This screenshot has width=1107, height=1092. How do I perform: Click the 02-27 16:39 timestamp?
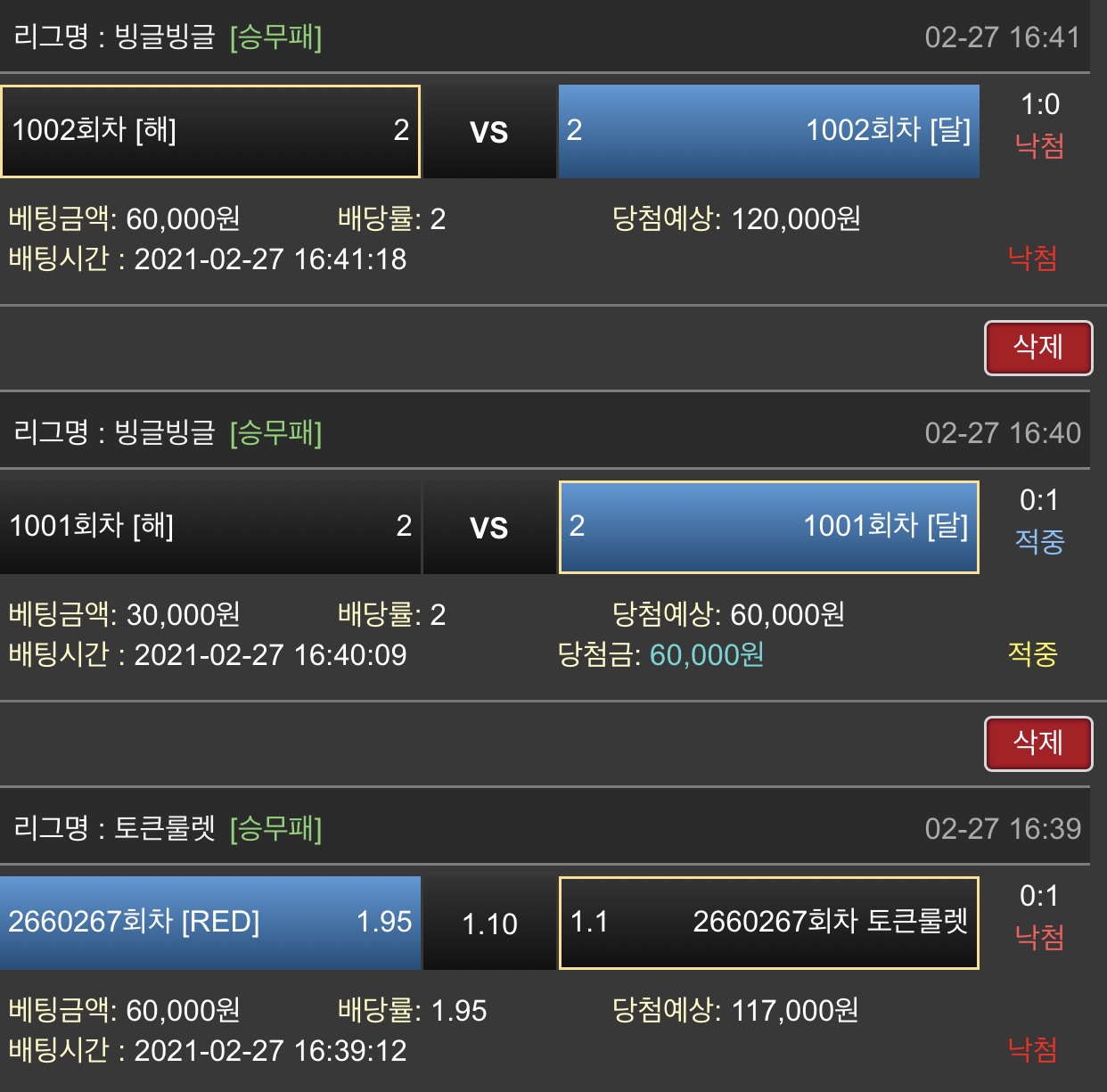pyautogui.click(x=1002, y=829)
